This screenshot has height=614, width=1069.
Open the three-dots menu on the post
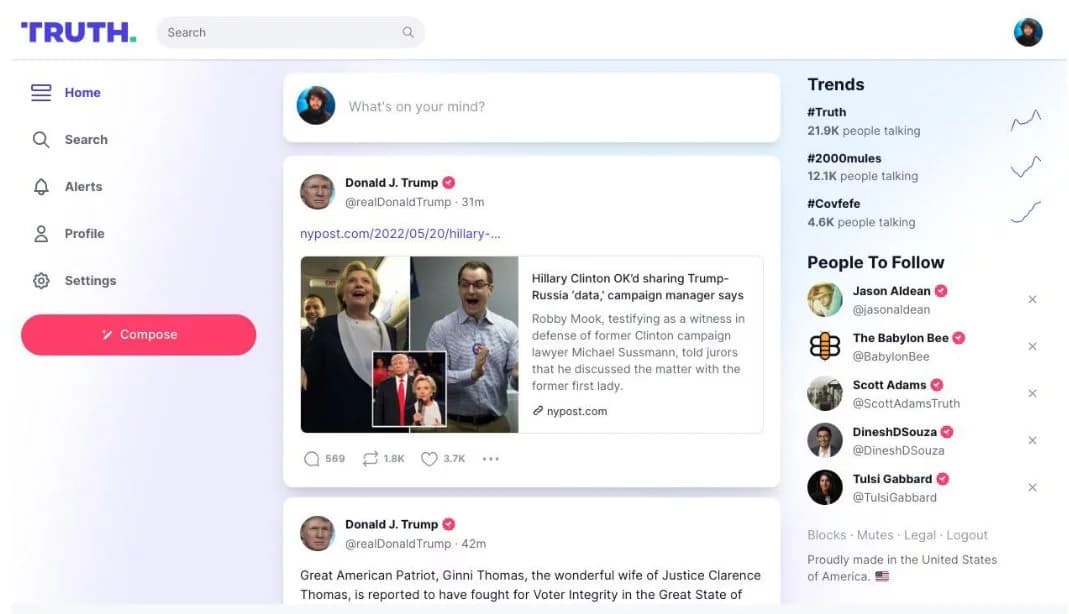click(x=491, y=459)
